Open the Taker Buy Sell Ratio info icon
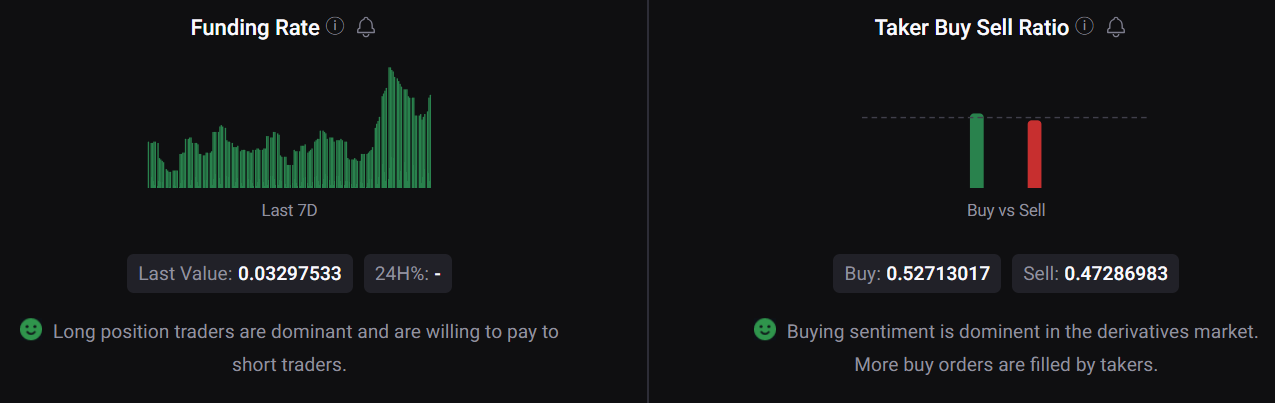 pyautogui.click(x=1085, y=27)
